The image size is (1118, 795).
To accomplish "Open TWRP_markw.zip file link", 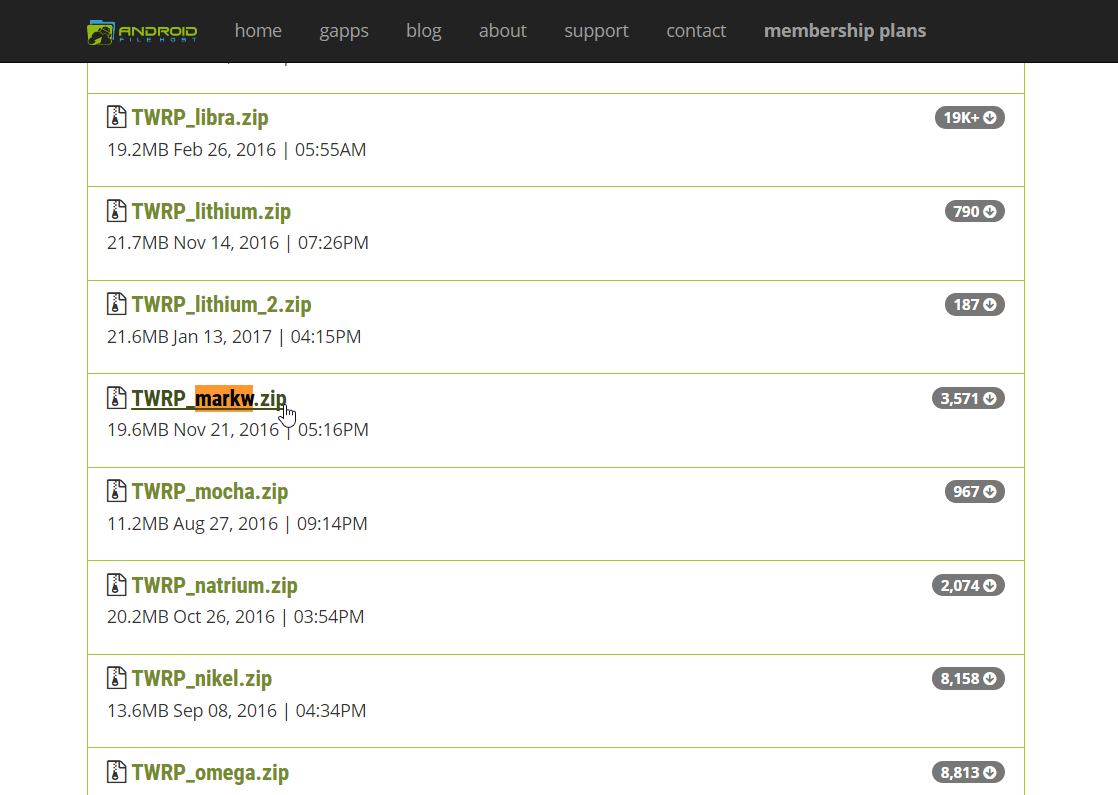I will click(x=209, y=399).
